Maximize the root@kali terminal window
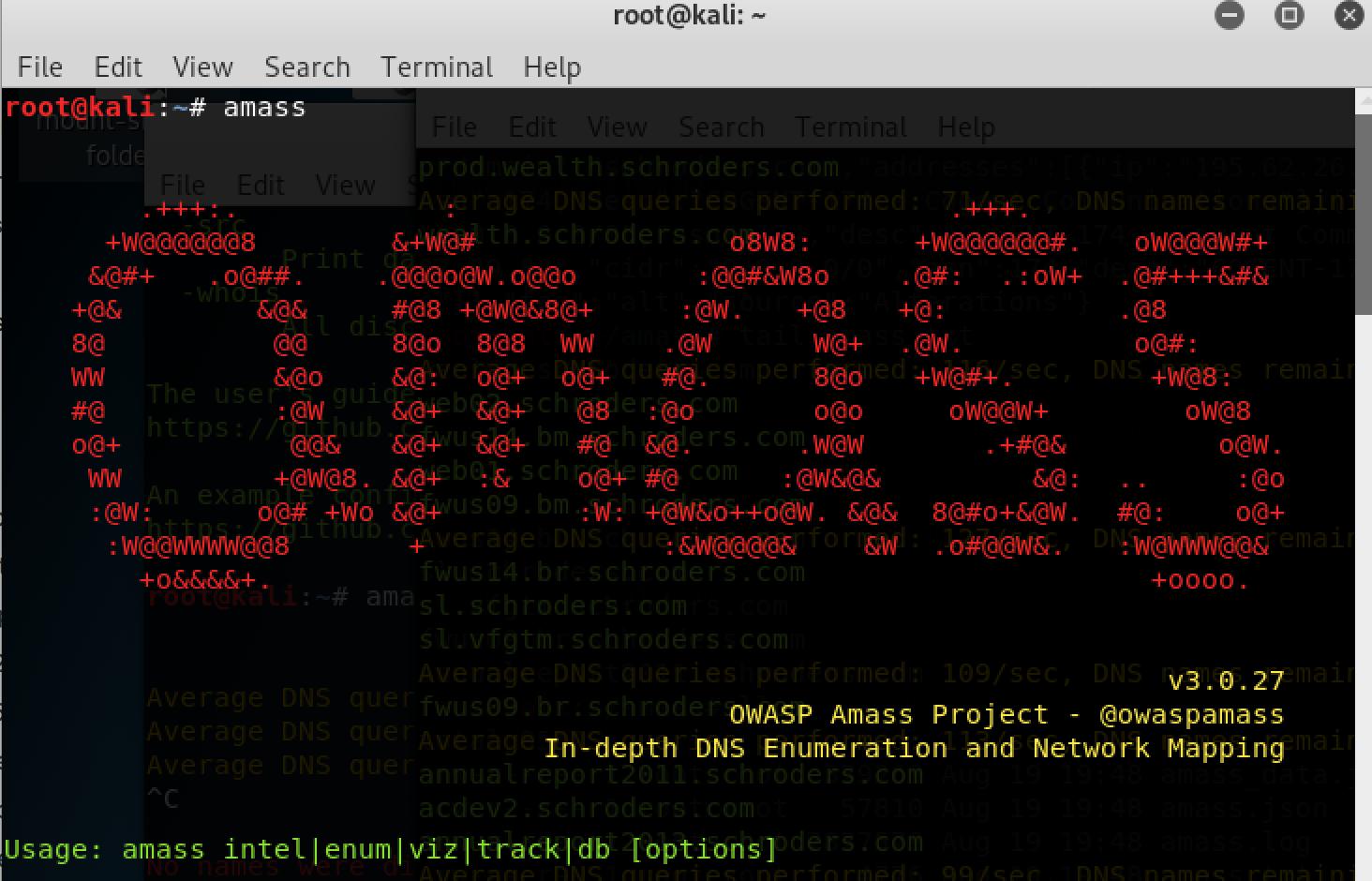This screenshot has width=1372, height=881. [x=1290, y=15]
